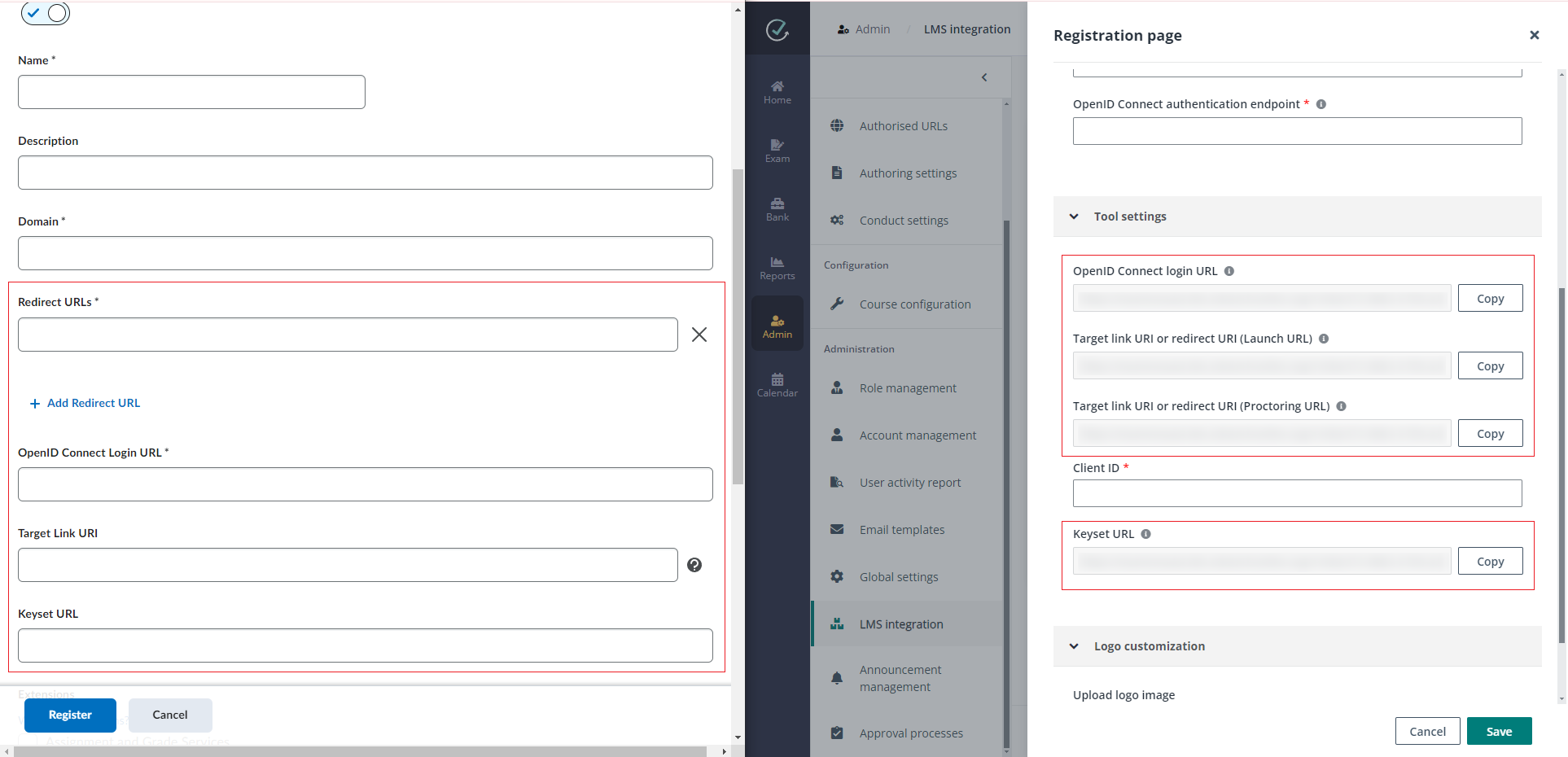
Task: Copy the Launch URL target link
Action: [x=1490, y=365]
